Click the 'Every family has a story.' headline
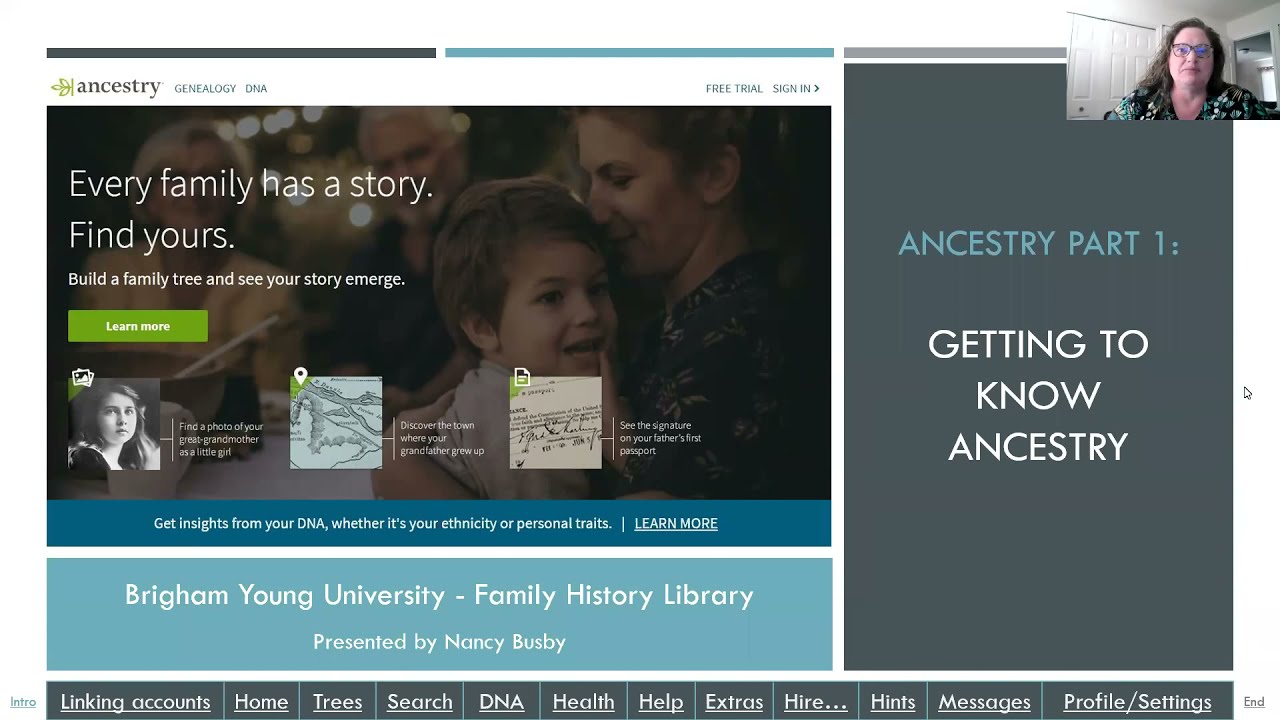This screenshot has width=1280, height=720. [251, 184]
